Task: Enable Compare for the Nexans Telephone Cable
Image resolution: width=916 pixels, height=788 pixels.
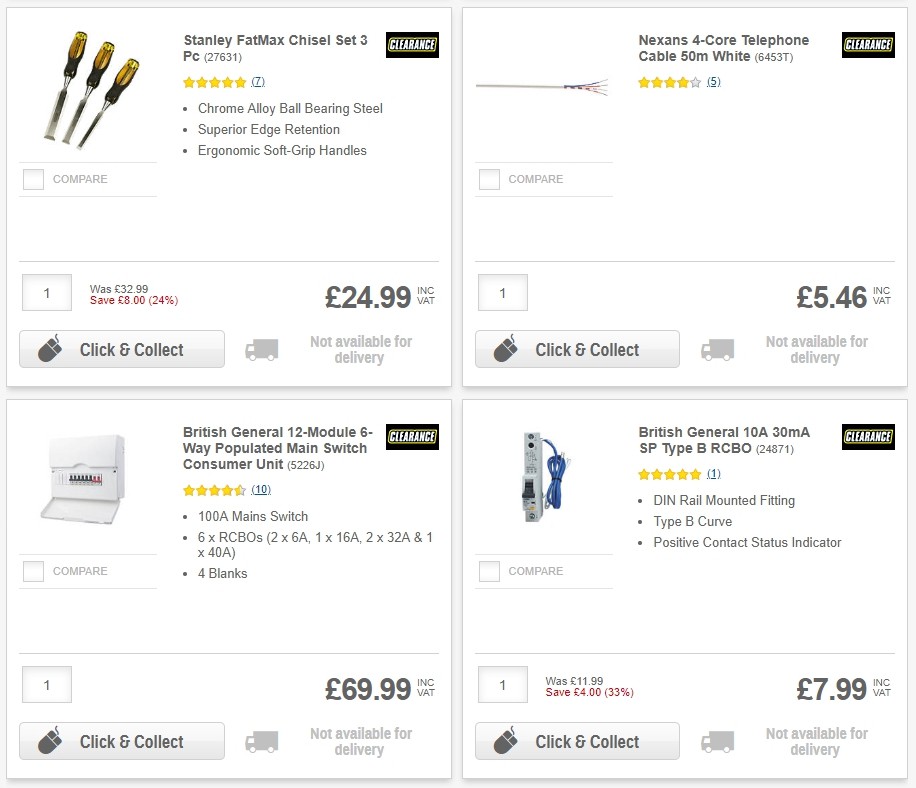Action: [x=489, y=179]
